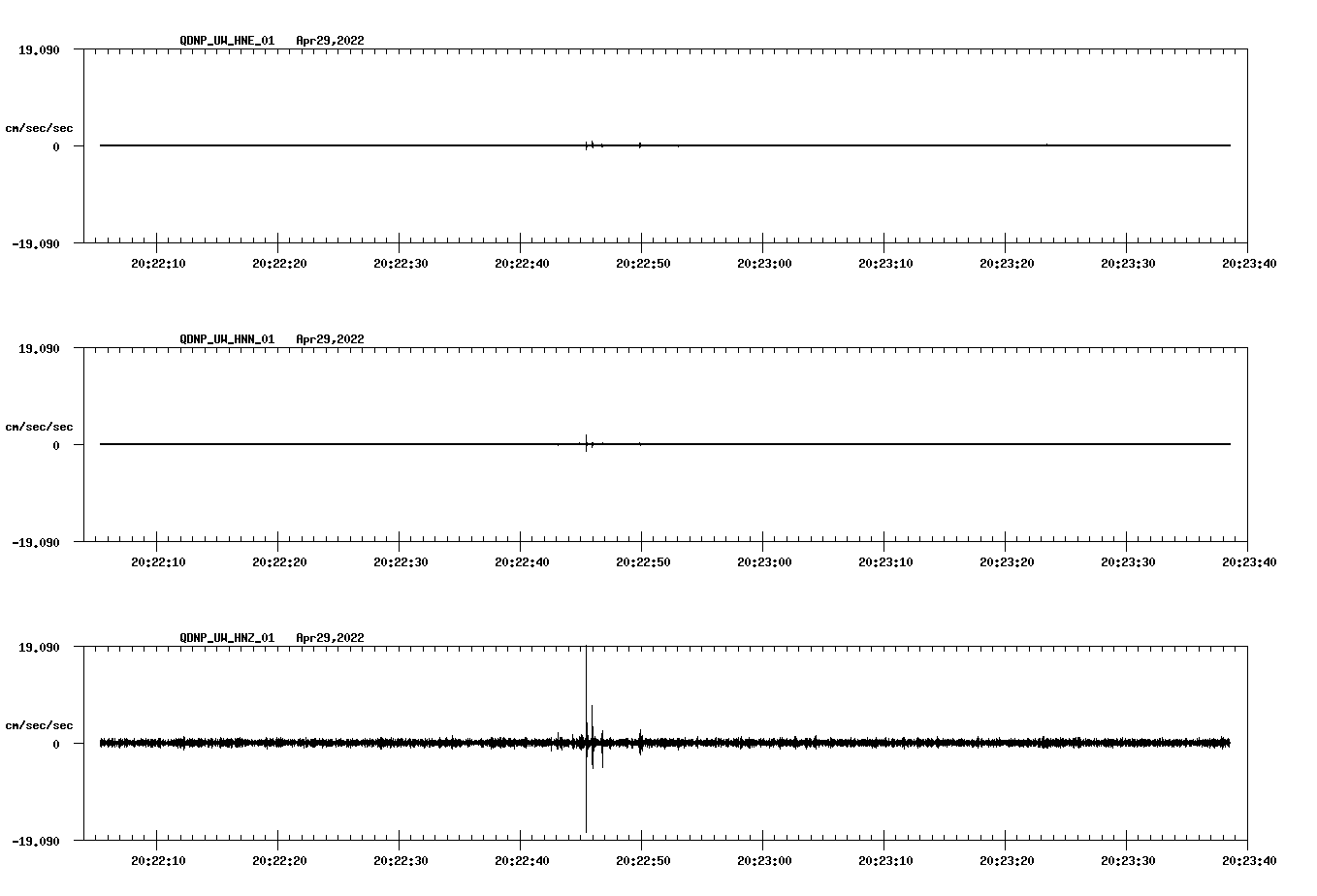Click the -19.090 label of HNE plot

[x=36, y=243]
